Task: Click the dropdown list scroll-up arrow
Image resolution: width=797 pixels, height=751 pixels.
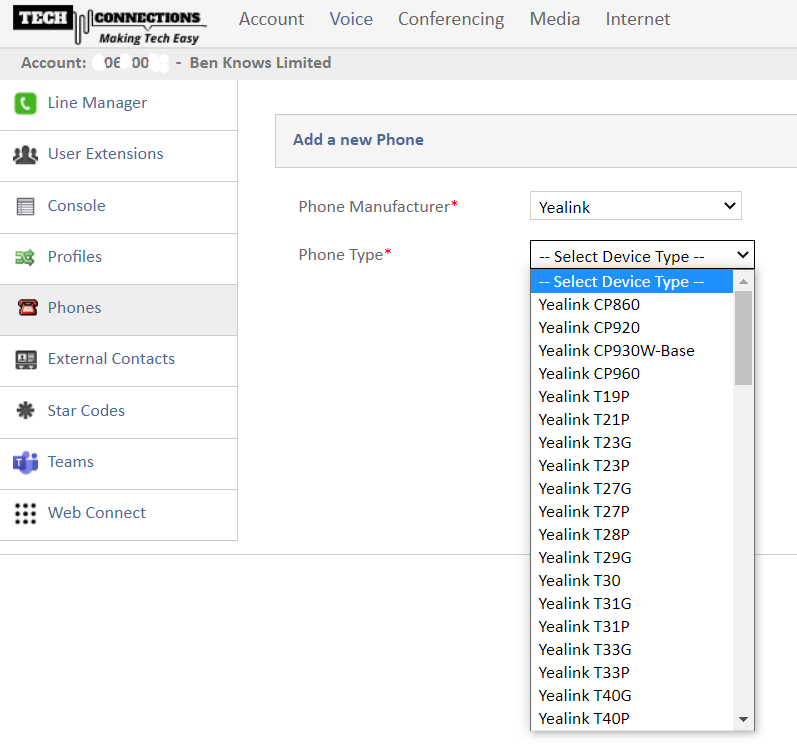Action: pos(743,281)
